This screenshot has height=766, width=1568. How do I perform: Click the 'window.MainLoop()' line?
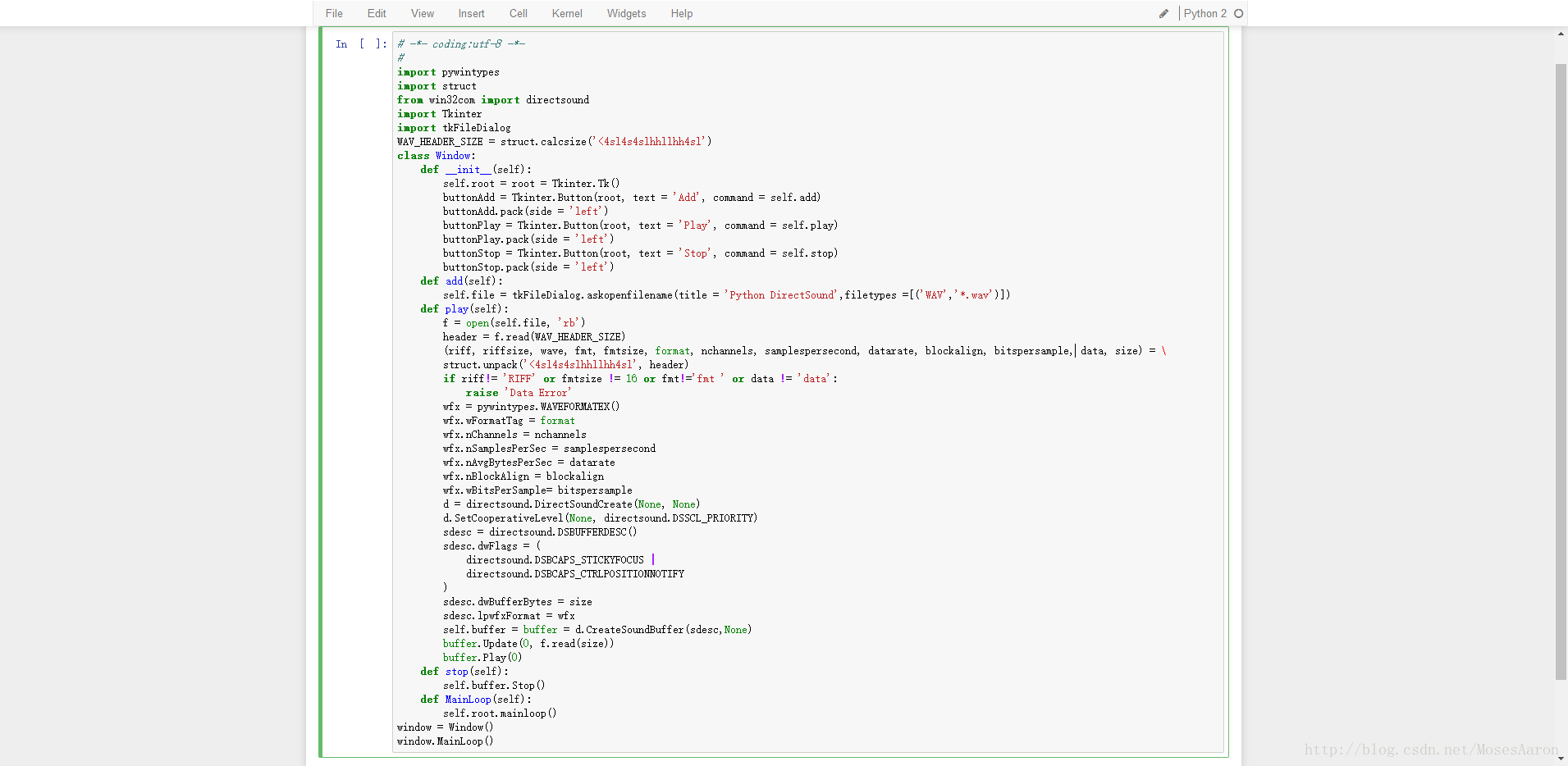[446, 741]
